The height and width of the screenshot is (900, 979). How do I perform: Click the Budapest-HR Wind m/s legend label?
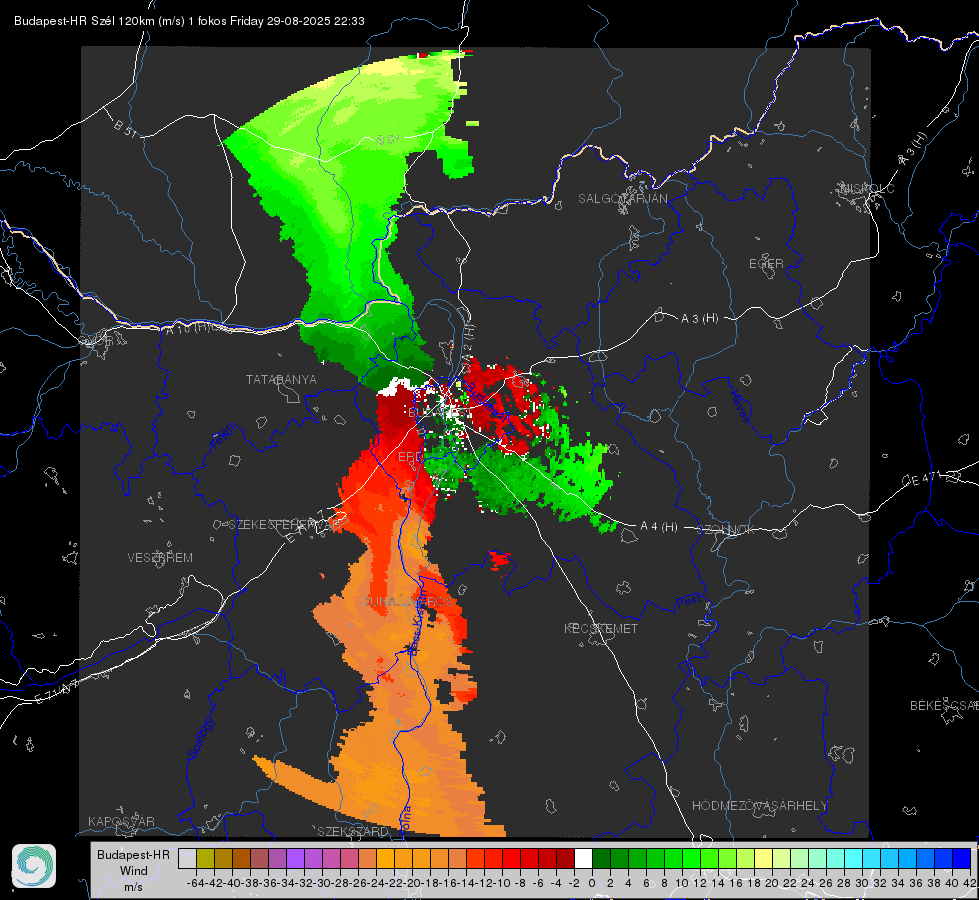click(x=133, y=871)
